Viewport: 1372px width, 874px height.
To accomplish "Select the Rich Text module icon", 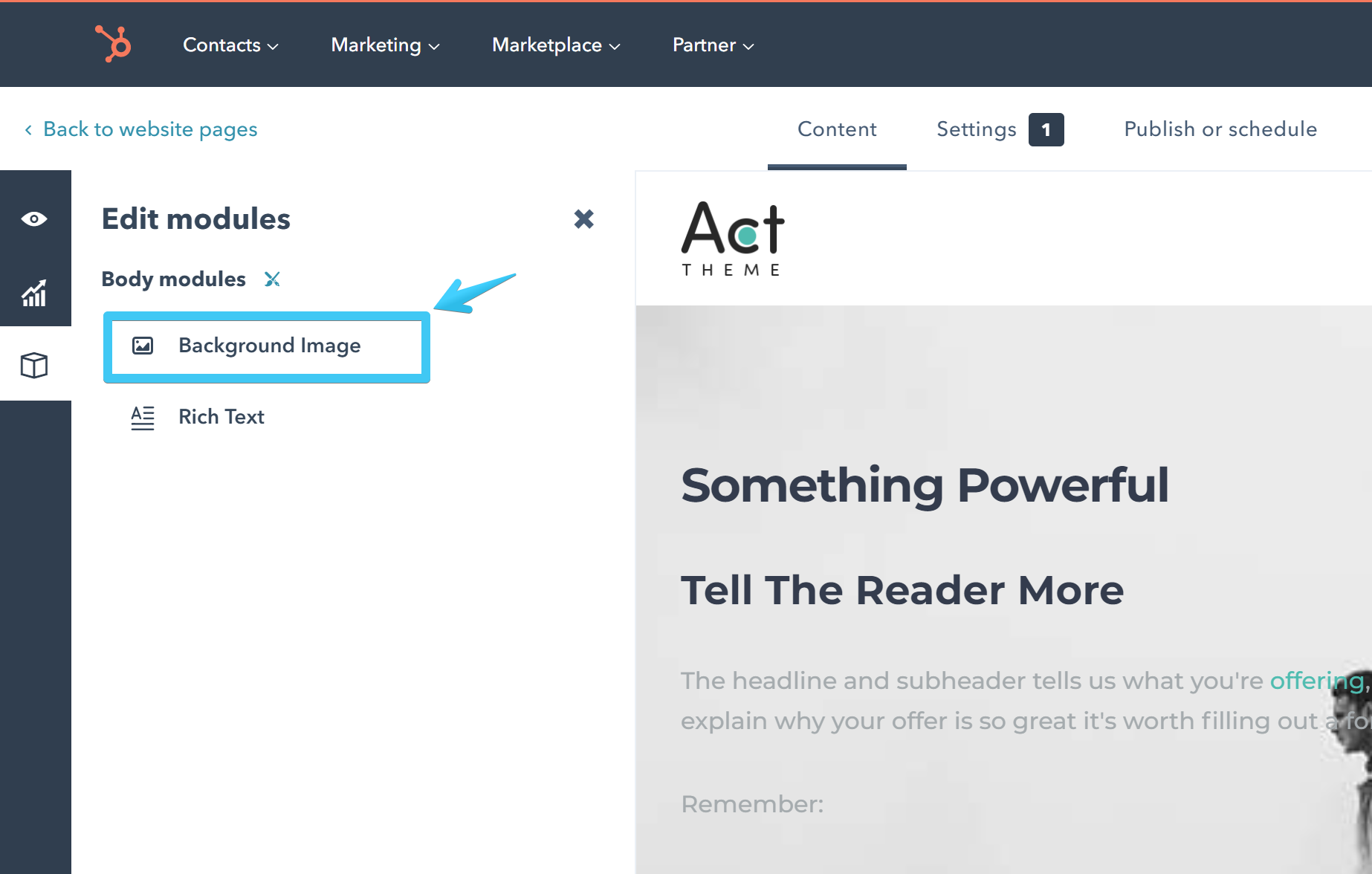I will [x=143, y=417].
